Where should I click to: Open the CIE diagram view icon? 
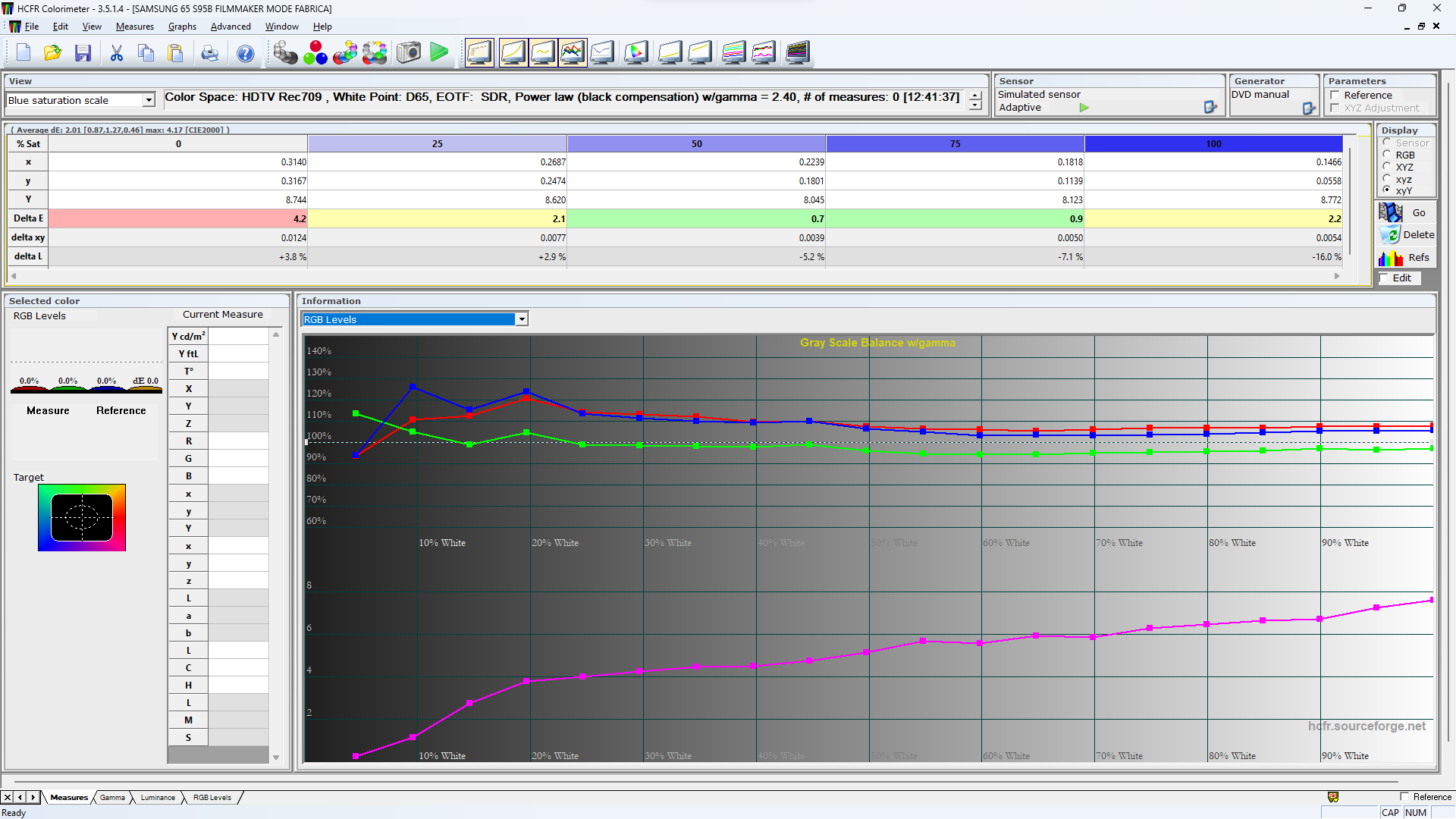pyautogui.click(x=636, y=53)
